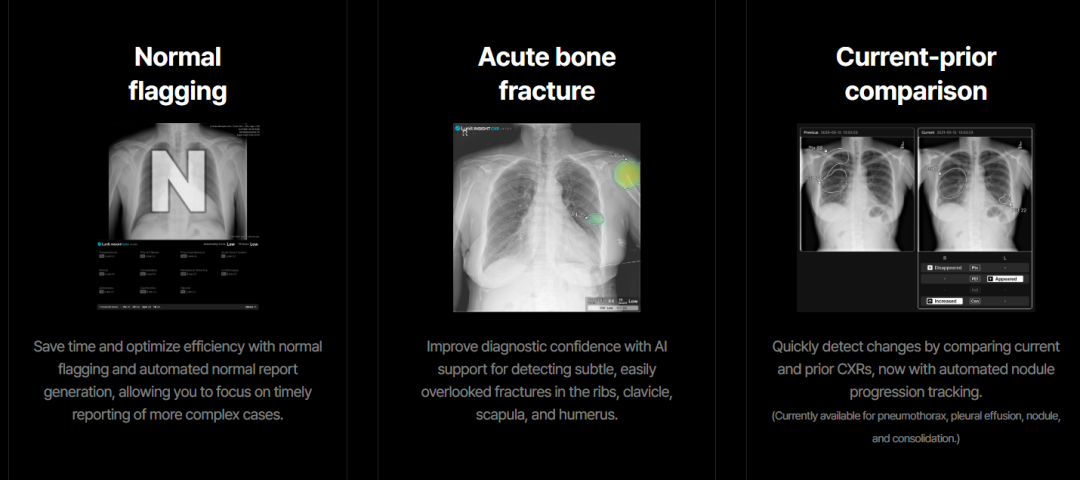Select the yellow-green shoulder fracture heatmap
Viewport: 1080px width, 480px height.
pos(626,173)
